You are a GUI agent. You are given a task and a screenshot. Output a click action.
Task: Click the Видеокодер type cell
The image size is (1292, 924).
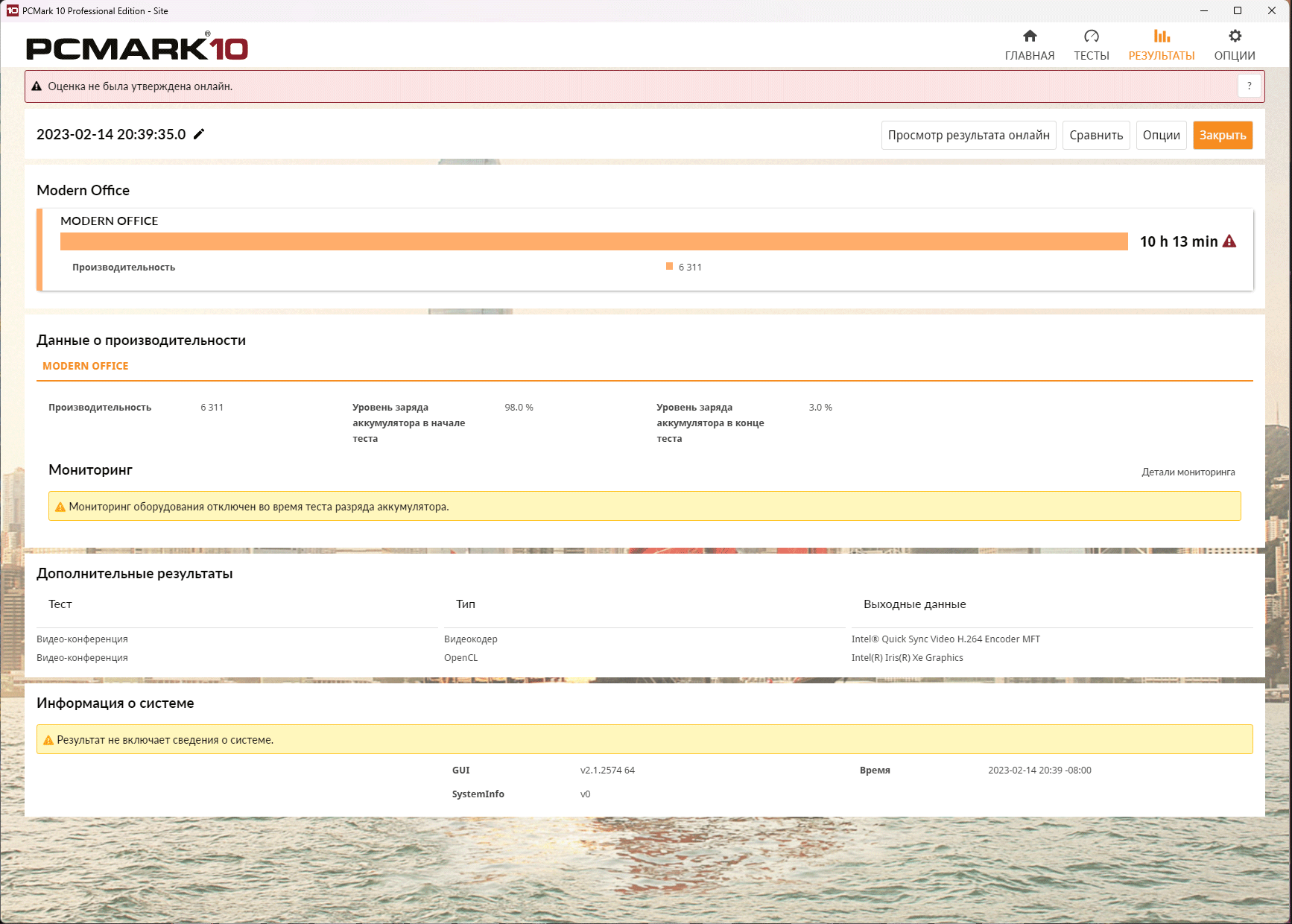click(x=471, y=639)
